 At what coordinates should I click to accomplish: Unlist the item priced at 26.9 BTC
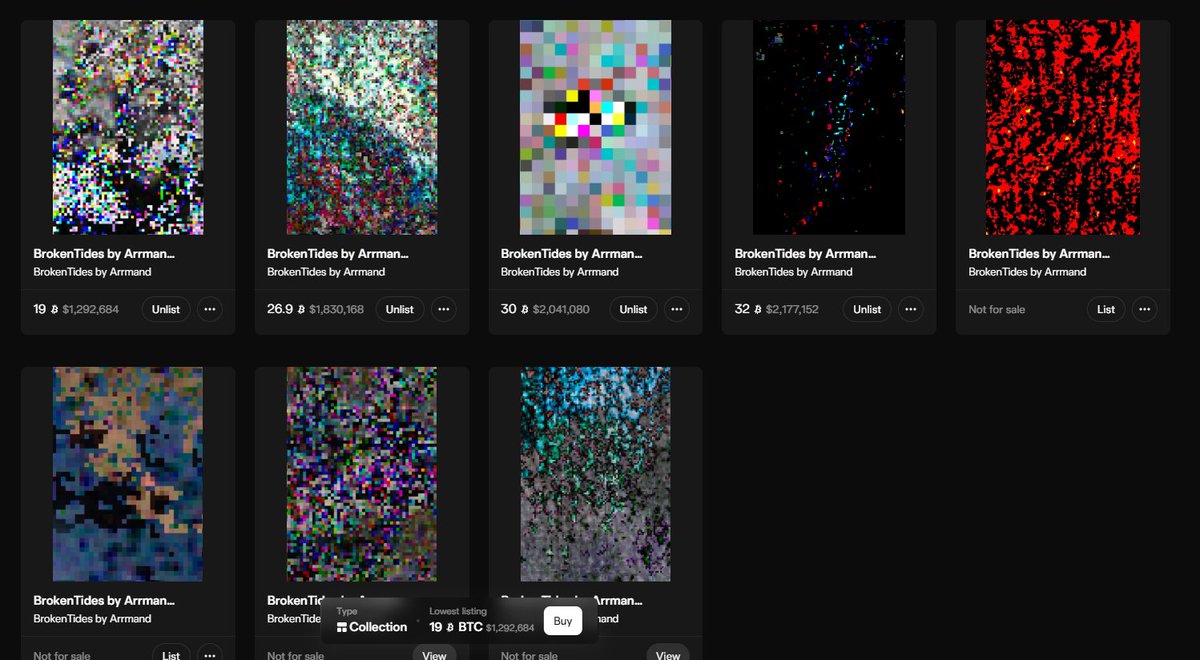click(400, 309)
